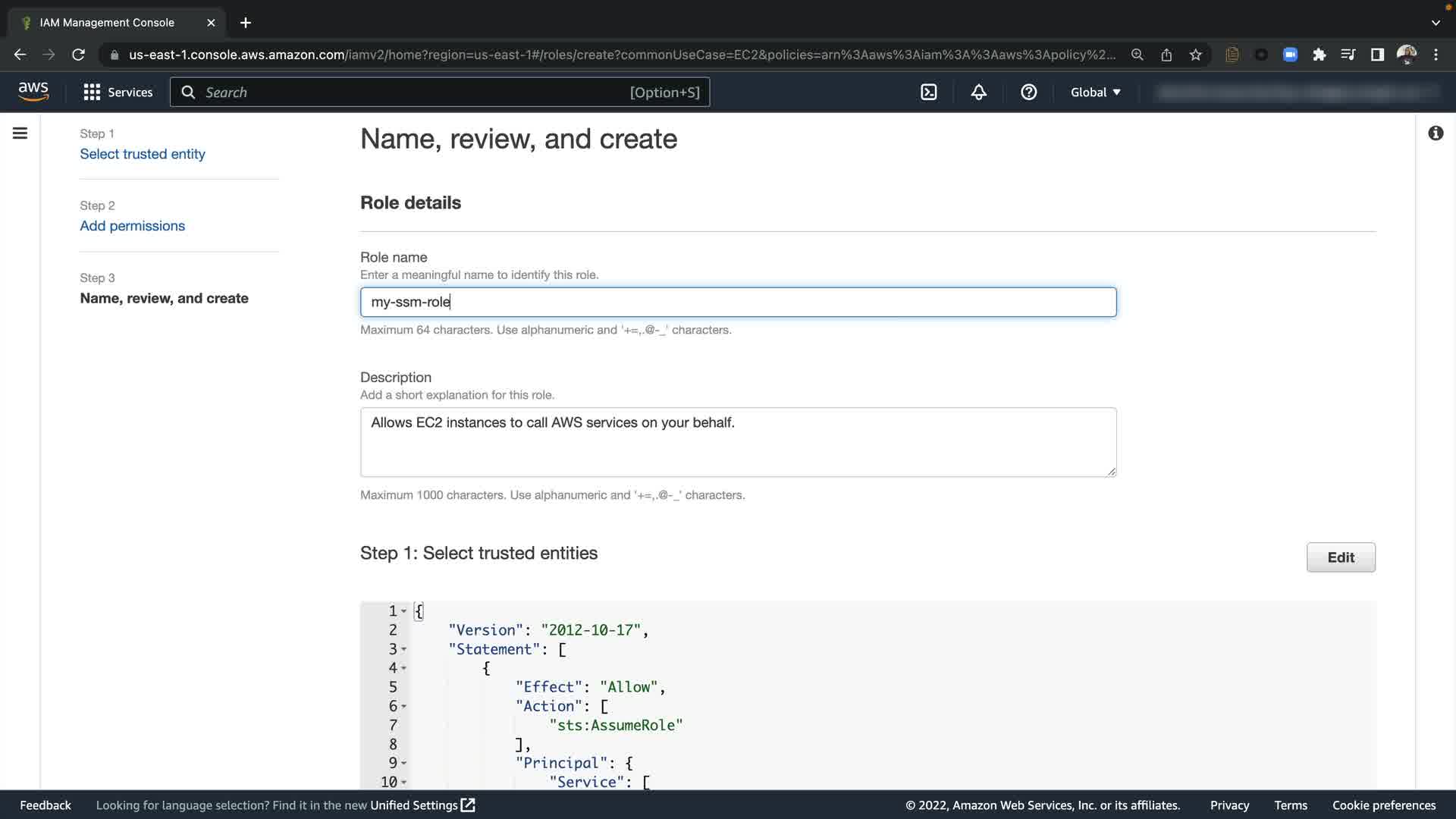Go to Select trusted entity step

click(x=143, y=154)
